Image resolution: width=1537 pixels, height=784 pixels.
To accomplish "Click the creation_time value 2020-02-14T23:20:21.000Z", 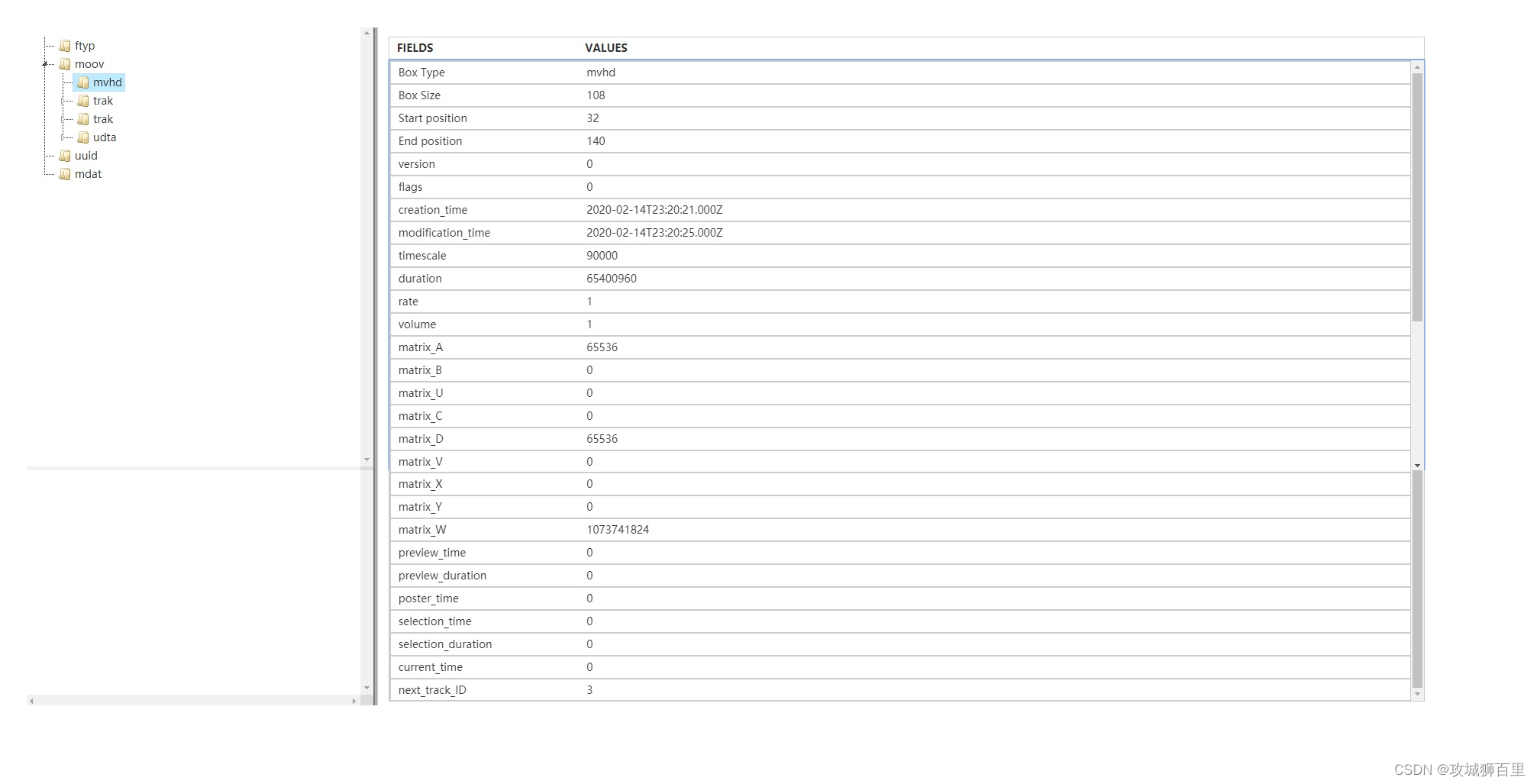I will [654, 210].
